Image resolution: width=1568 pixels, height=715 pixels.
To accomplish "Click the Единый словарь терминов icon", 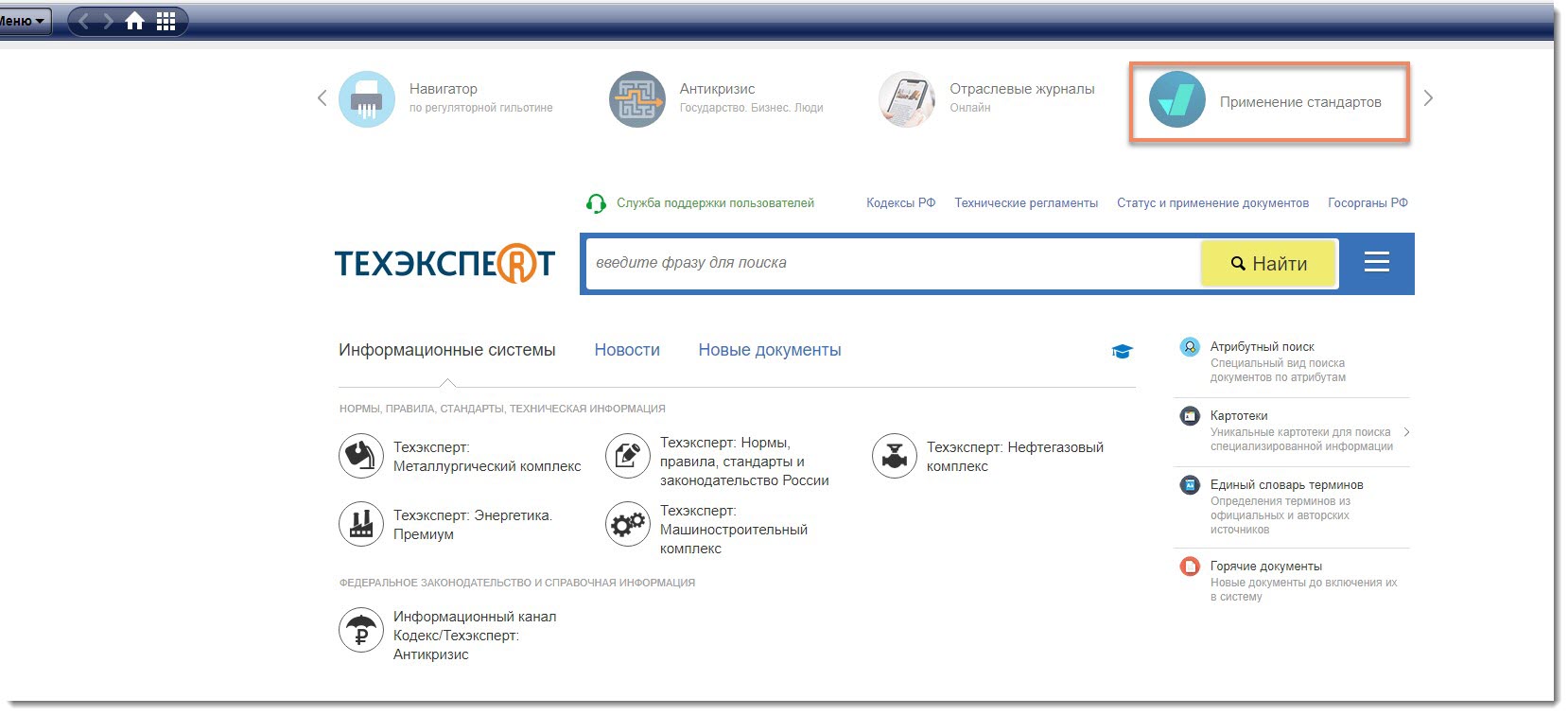I will tap(1190, 485).
